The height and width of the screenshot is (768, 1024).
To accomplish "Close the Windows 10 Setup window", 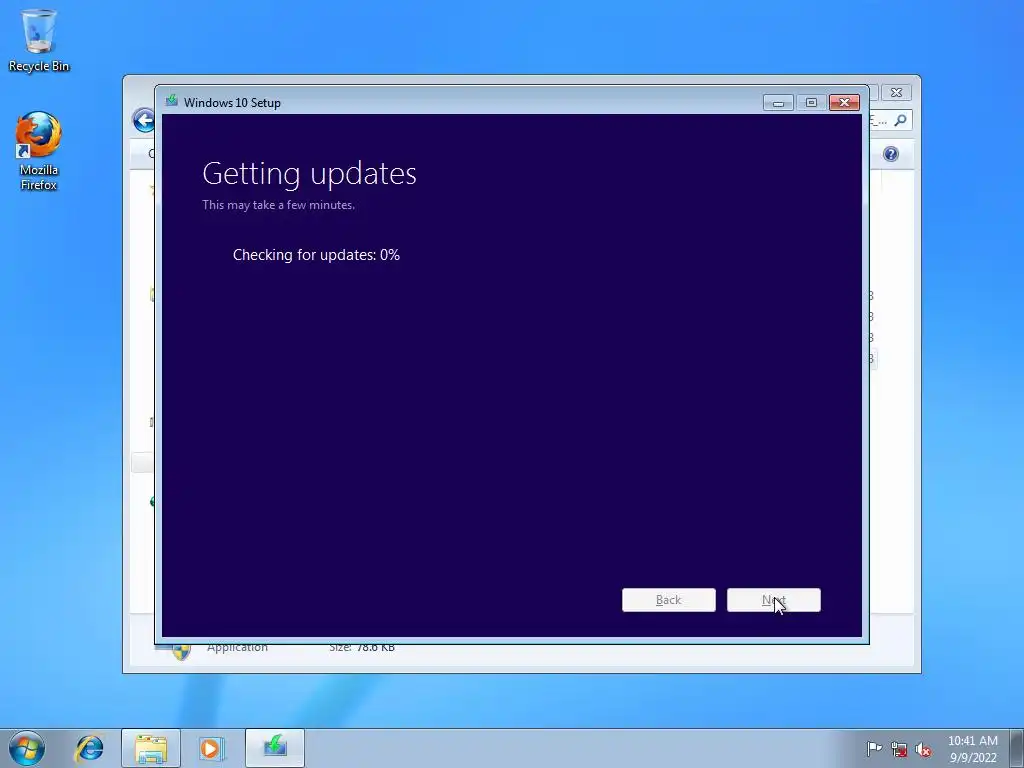I will point(844,103).
